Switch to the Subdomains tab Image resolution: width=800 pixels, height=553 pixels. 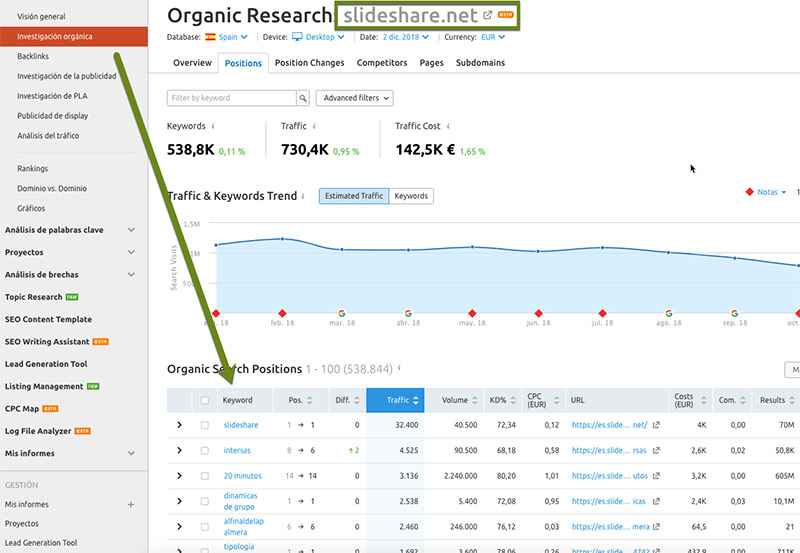pyautogui.click(x=480, y=63)
